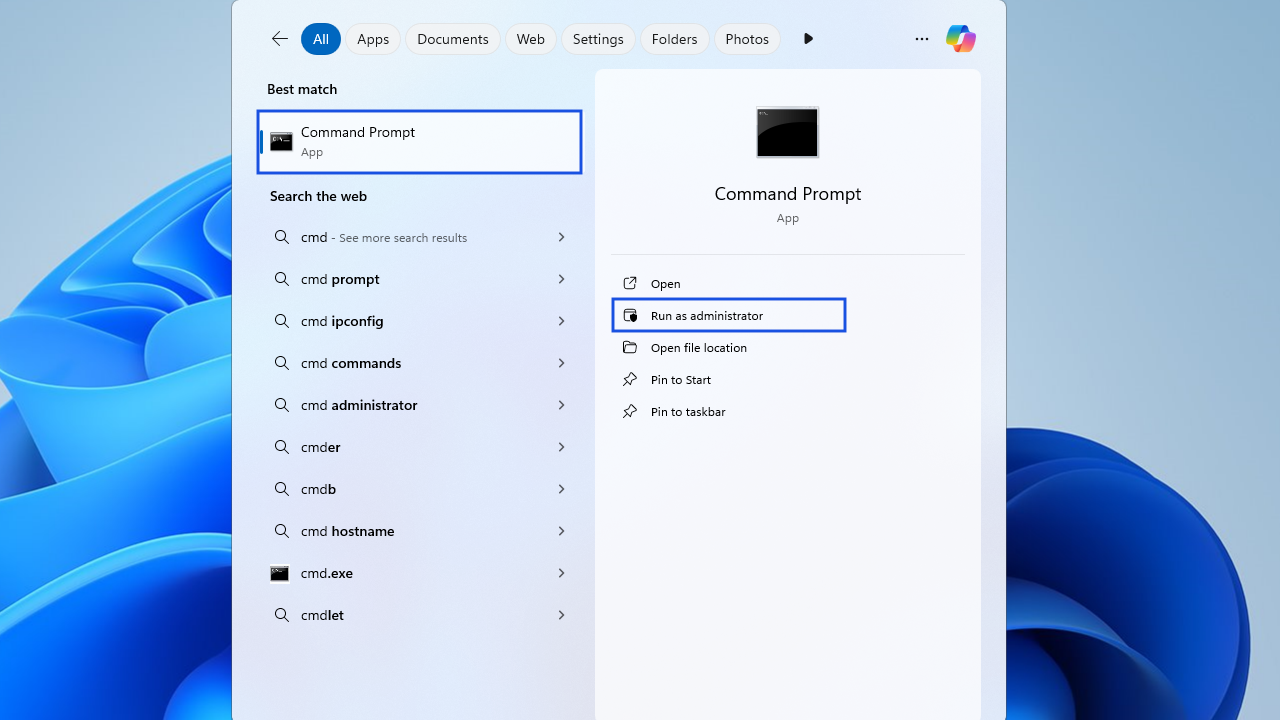Click search icon beside 'cmd prompt'
The width and height of the screenshot is (1280, 720).
coord(282,279)
